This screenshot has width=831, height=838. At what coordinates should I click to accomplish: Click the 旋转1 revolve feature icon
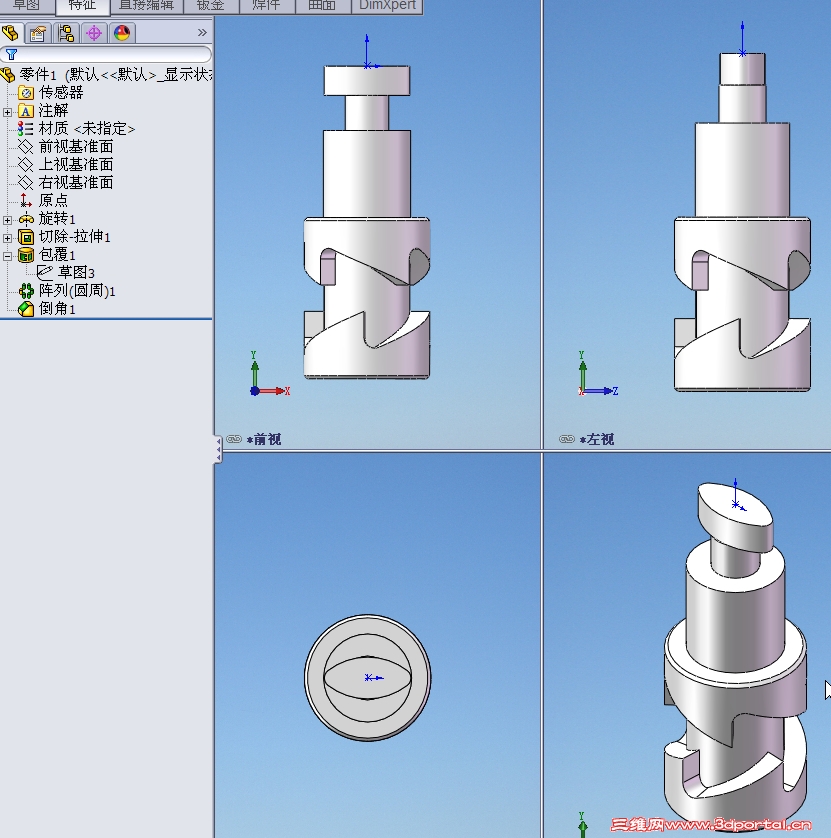(x=26, y=219)
